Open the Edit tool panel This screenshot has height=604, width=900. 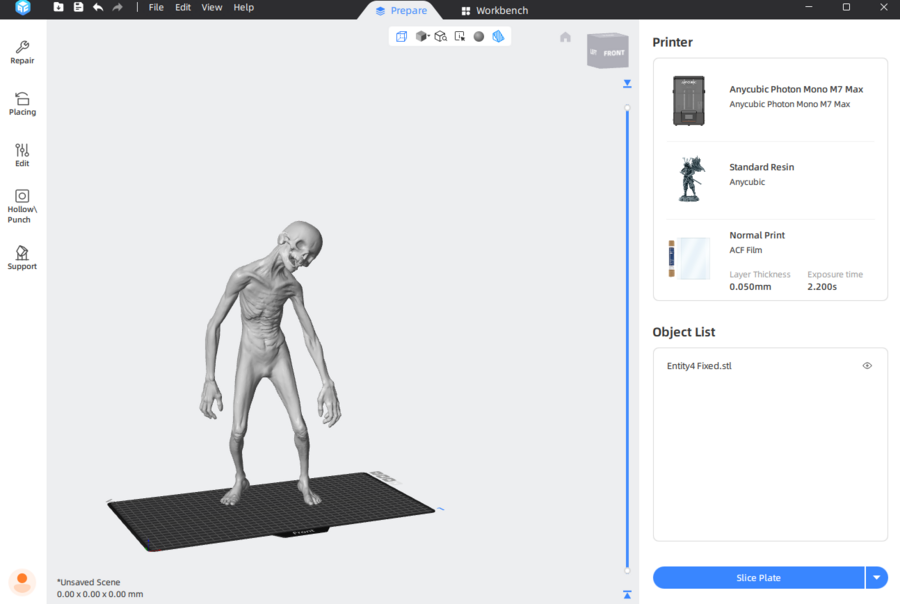pos(22,154)
